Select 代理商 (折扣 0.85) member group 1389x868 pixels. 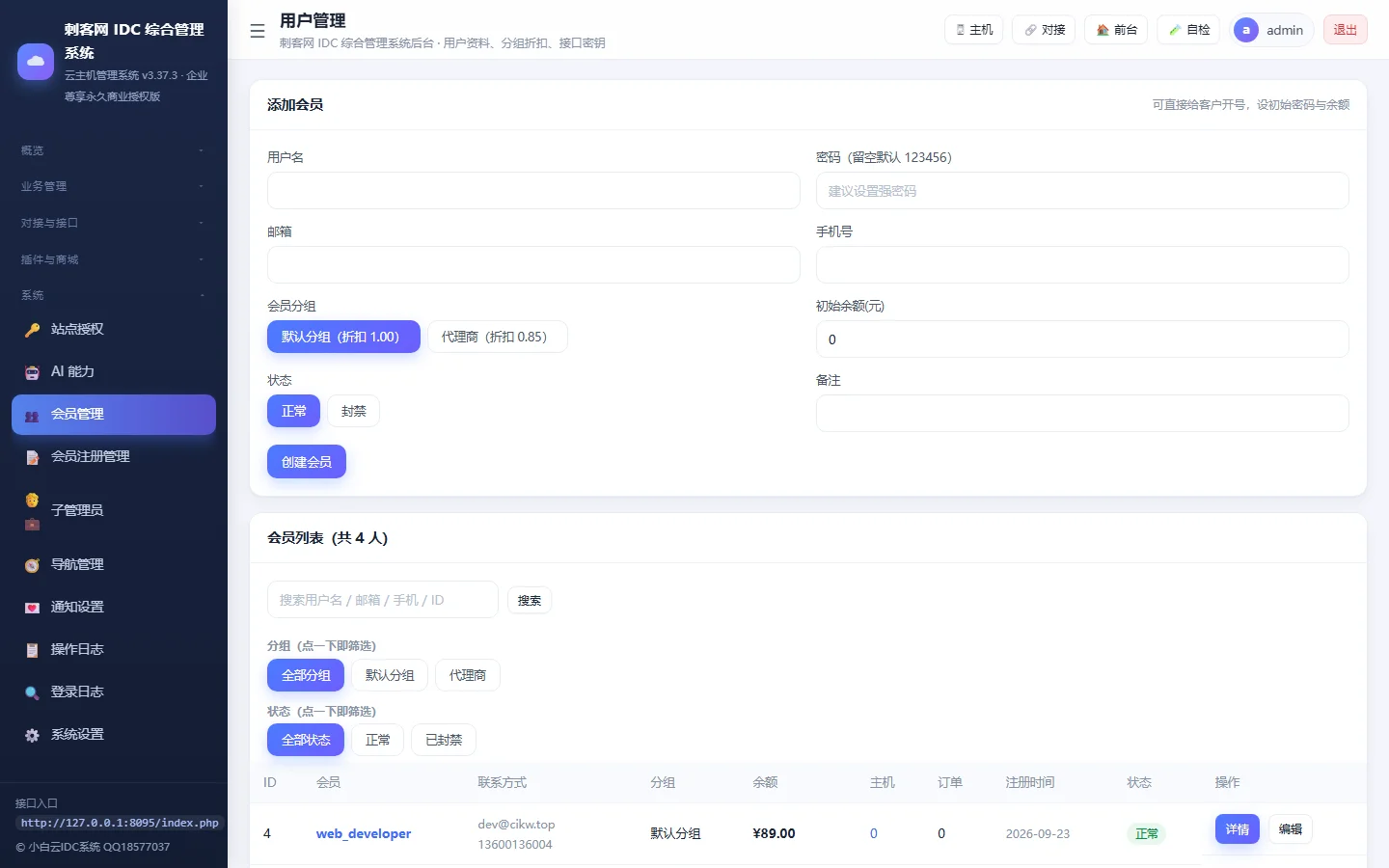click(x=498, y=337)
